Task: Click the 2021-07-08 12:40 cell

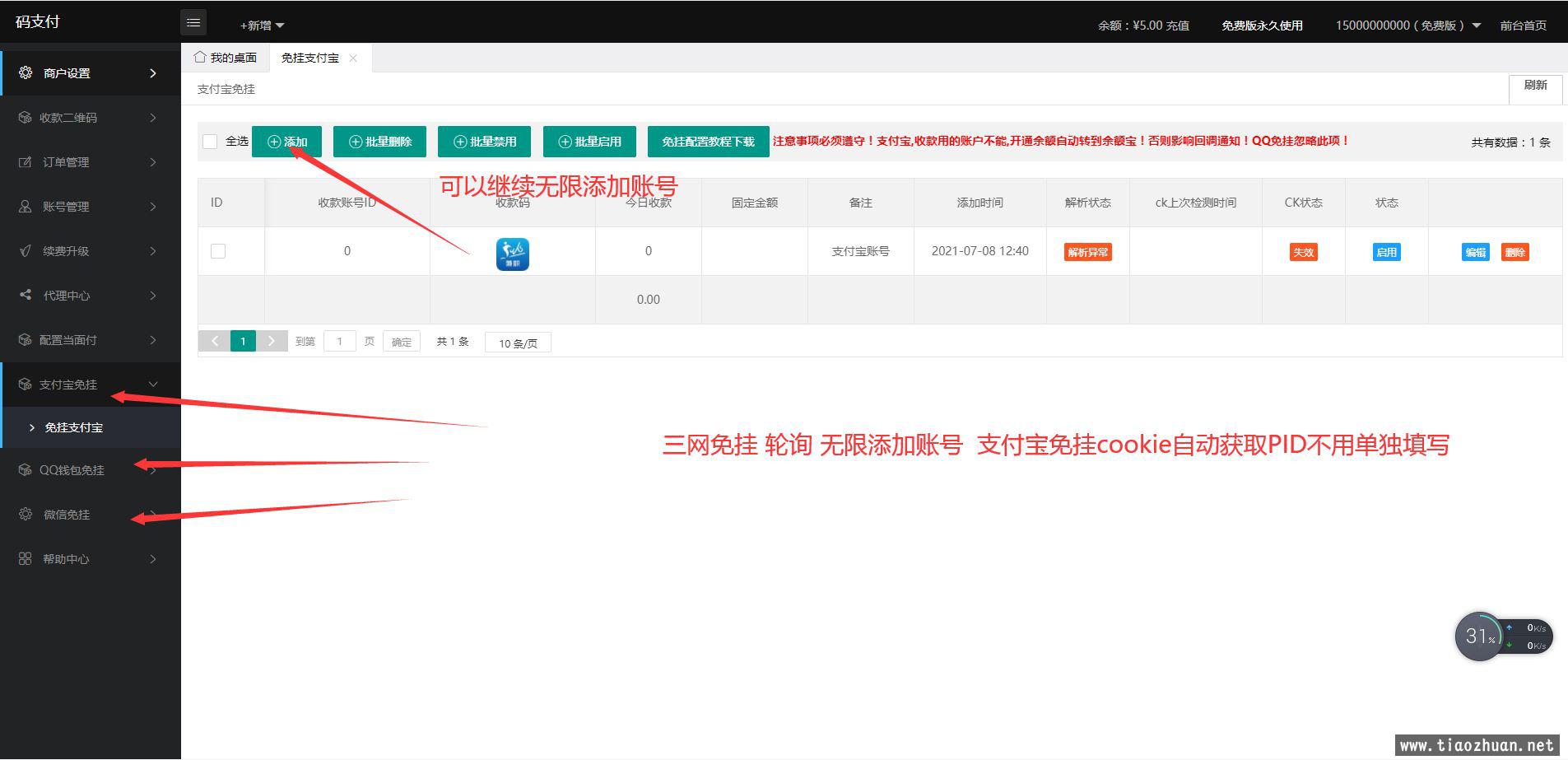Action: pyautogui.click(x=979, y=251)
